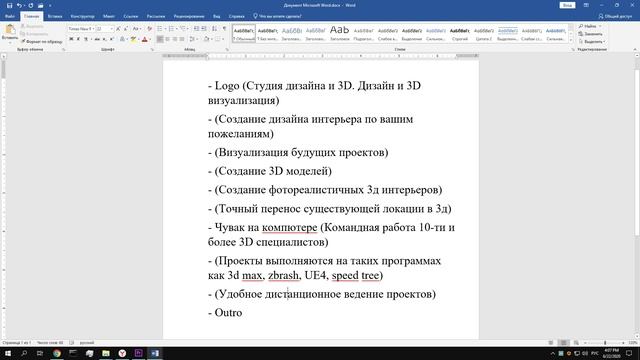This screenshot has width=640, height=360.
Task: Switch to the Design (Конструктор) tab
Action: point(82,16)
